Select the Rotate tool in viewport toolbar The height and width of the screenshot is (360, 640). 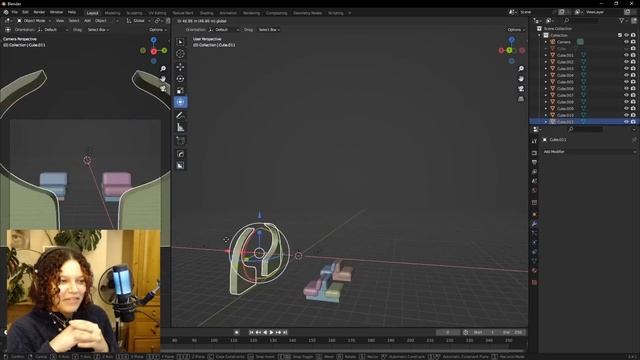point(180,78)
